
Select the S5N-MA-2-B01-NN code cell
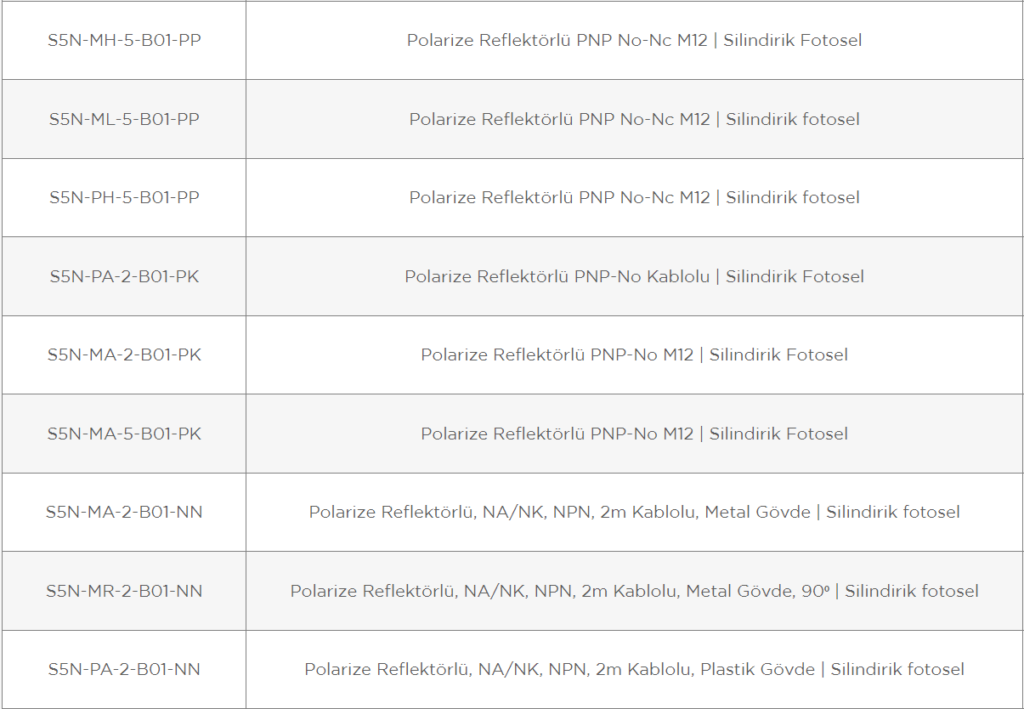point(124,512)
